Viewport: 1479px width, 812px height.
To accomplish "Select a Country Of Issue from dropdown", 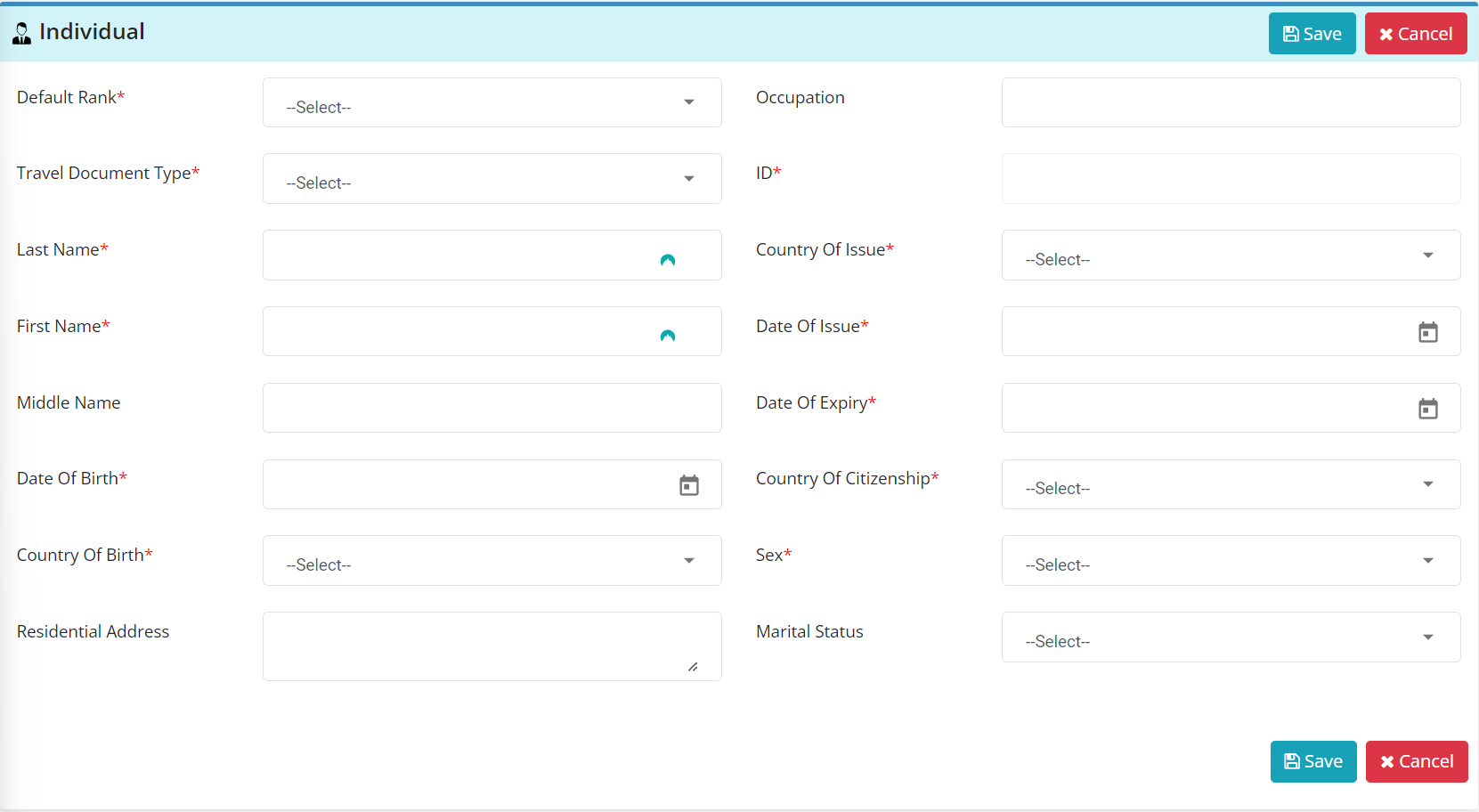I will point(1230,256).
